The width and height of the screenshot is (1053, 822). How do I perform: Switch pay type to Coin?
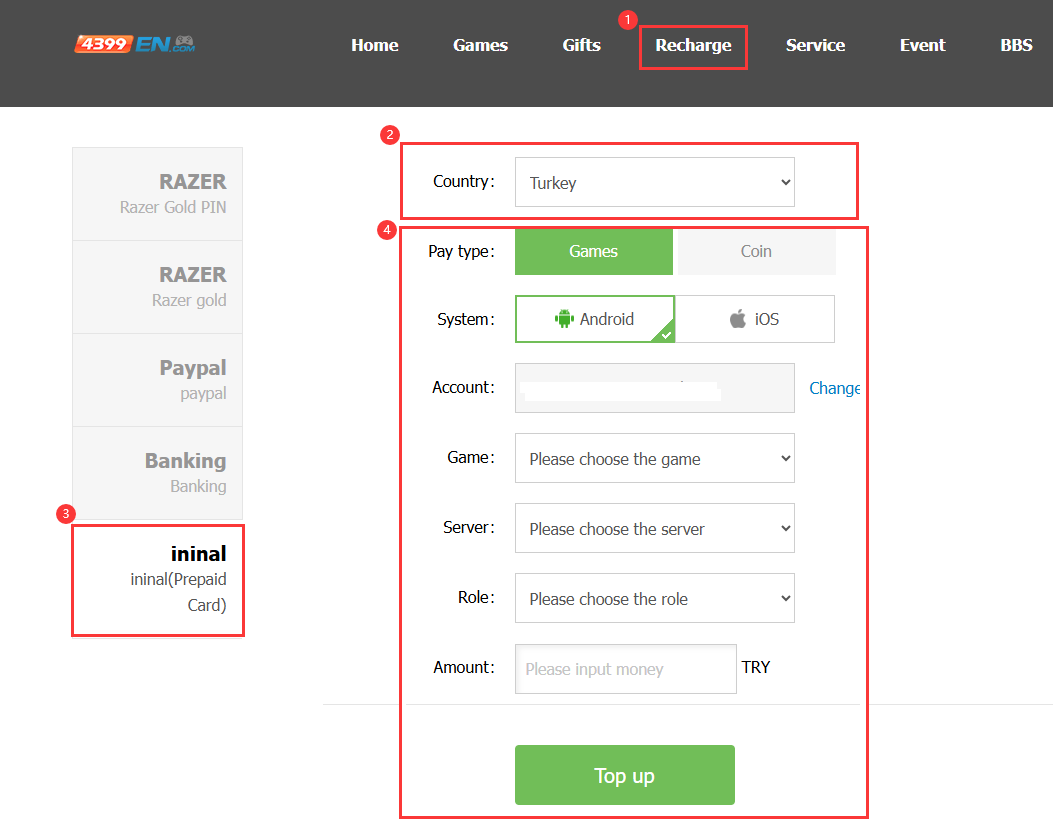point(756,251)
